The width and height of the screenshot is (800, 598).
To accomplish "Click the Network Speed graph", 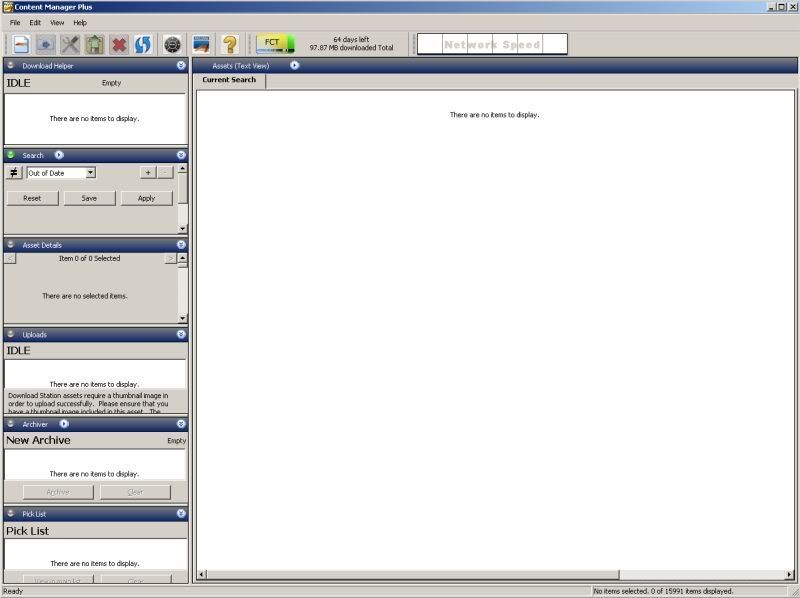I will [492, 44].
